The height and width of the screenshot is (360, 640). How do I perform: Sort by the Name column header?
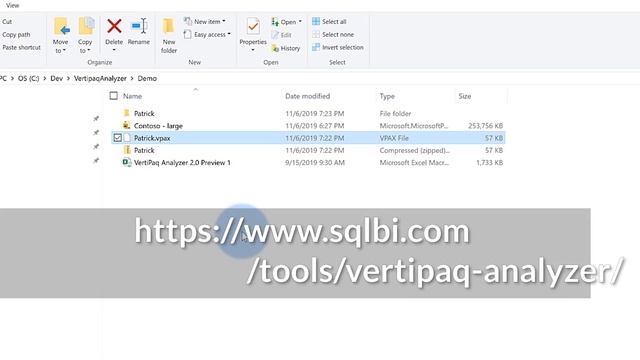pyautogui.click(x=133, y=96)
